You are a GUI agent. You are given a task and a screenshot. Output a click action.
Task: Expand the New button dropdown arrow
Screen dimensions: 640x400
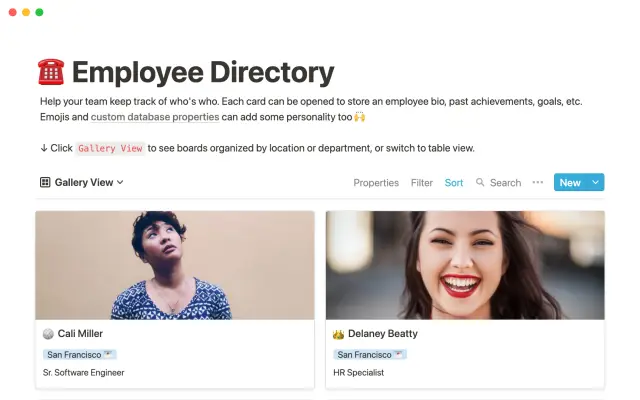(596, 182)
